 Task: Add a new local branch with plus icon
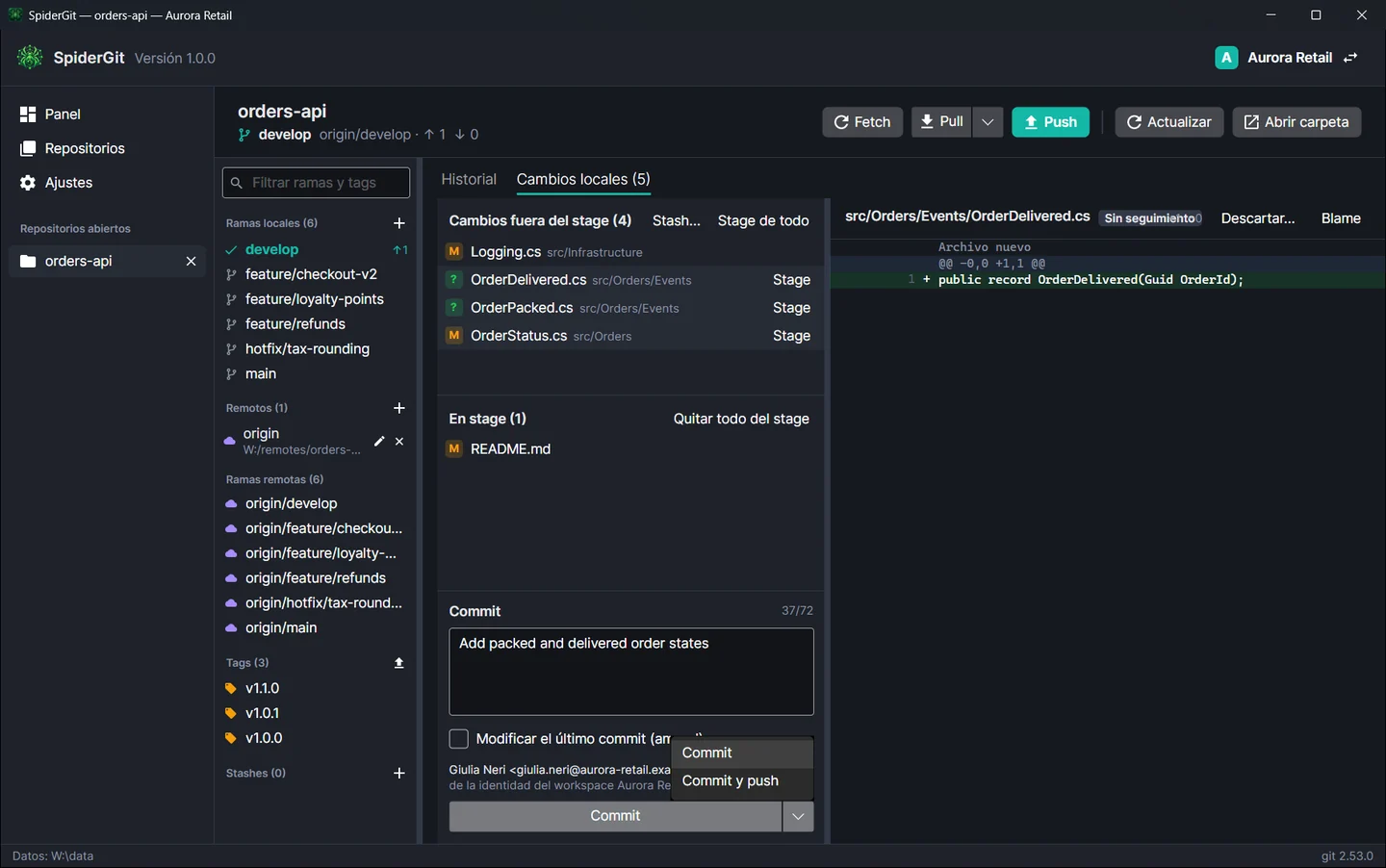399,223
